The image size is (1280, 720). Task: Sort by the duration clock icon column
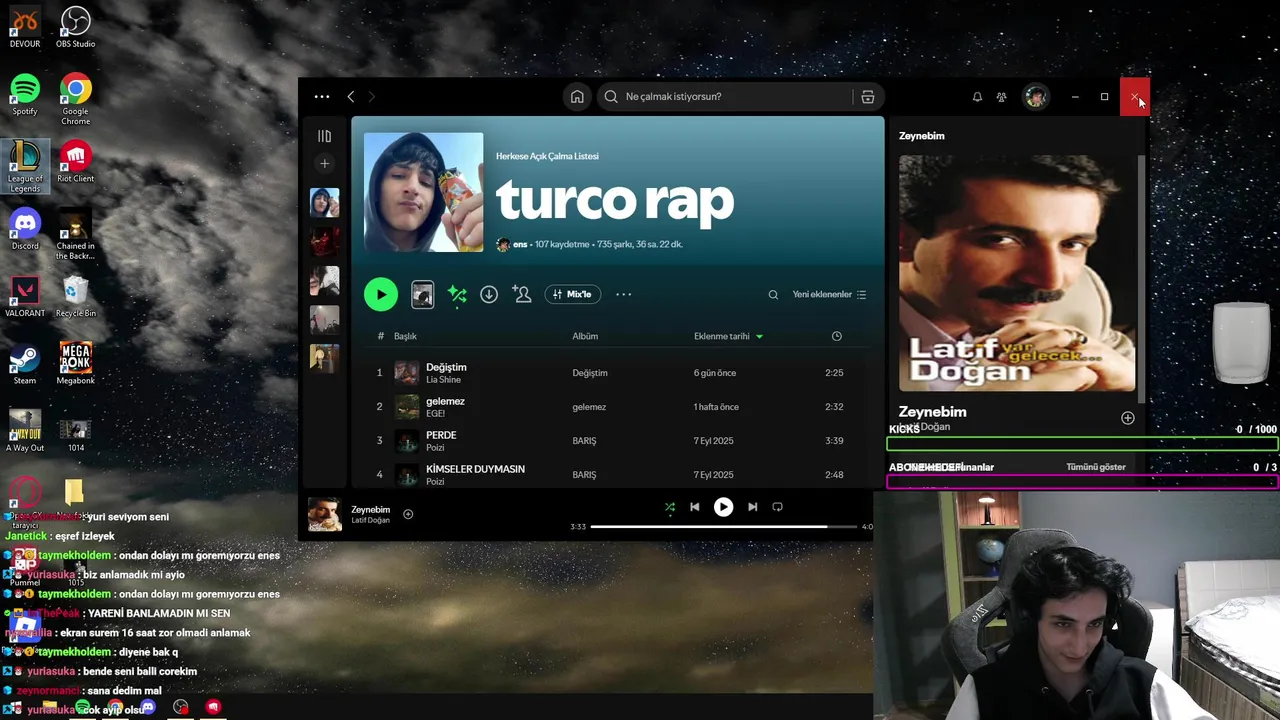(837, 336)
